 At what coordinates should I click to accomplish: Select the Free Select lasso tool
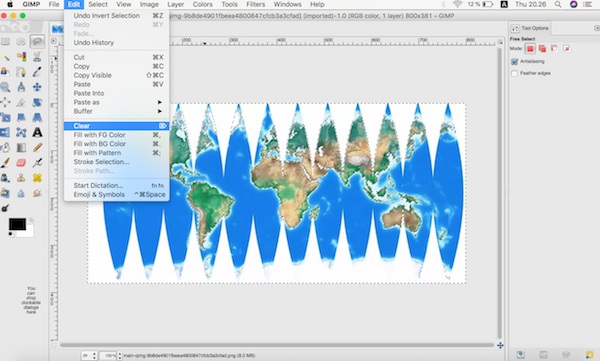tap(37, 41)
